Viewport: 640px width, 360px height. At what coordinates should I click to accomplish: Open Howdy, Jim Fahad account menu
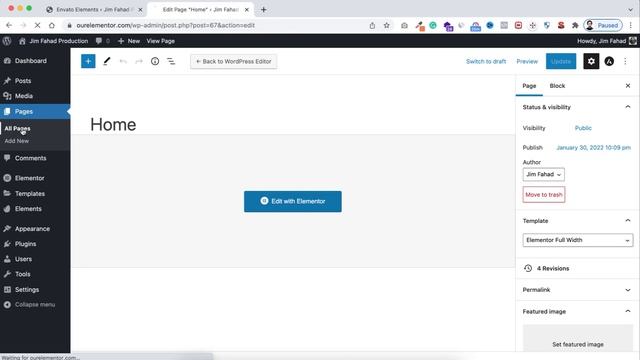pyautogui.click(x=607, y=41)
